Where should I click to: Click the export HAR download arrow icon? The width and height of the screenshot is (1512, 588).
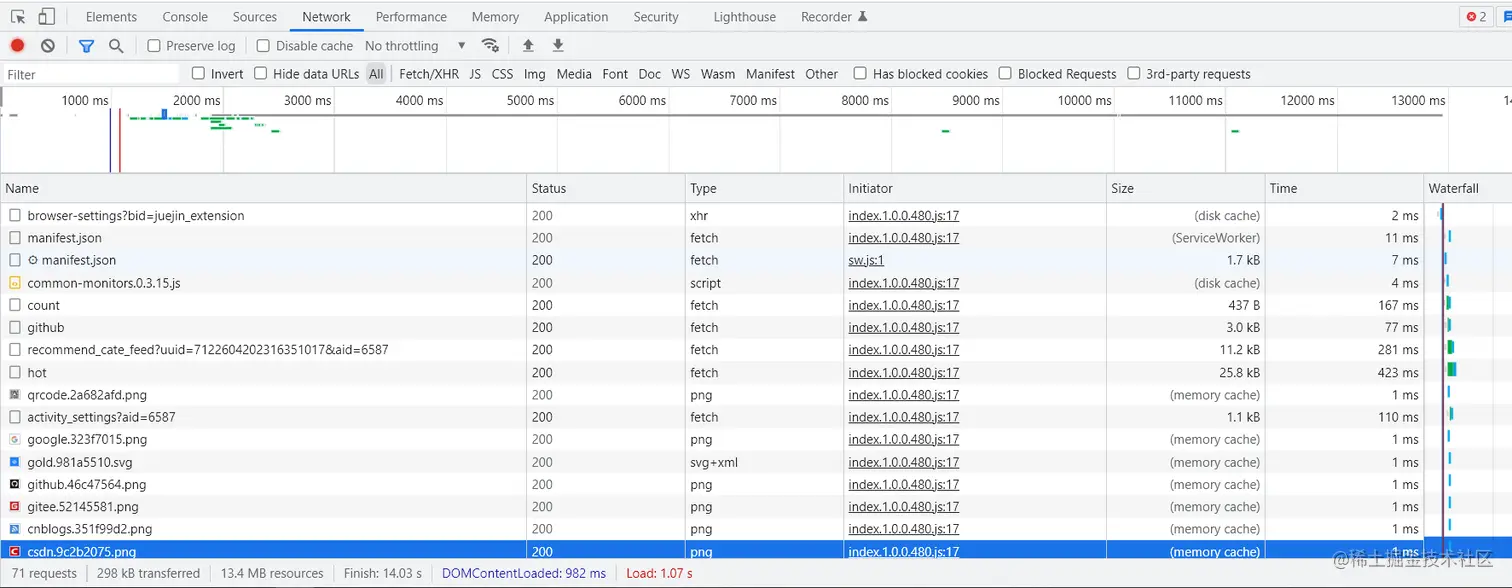558,45
